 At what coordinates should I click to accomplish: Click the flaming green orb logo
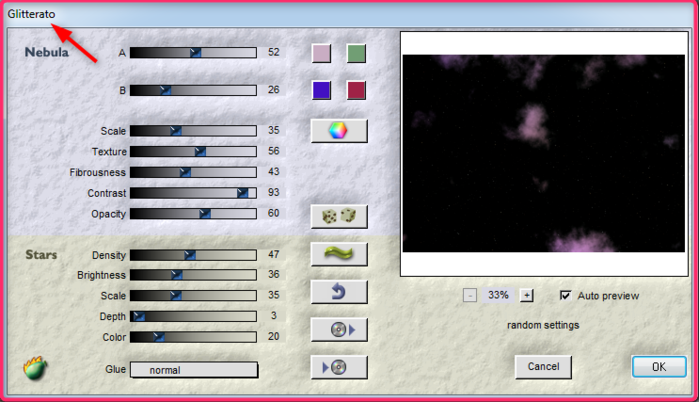point(35,368)
